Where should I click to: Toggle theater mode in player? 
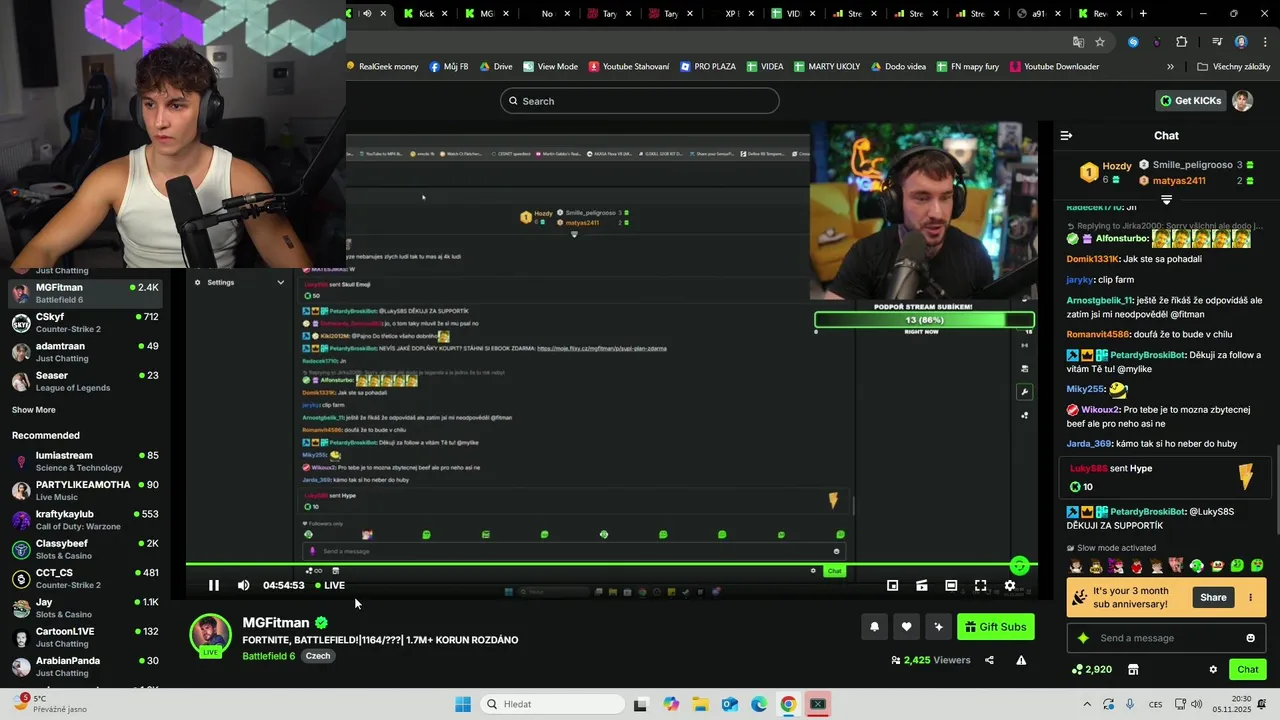951,586
